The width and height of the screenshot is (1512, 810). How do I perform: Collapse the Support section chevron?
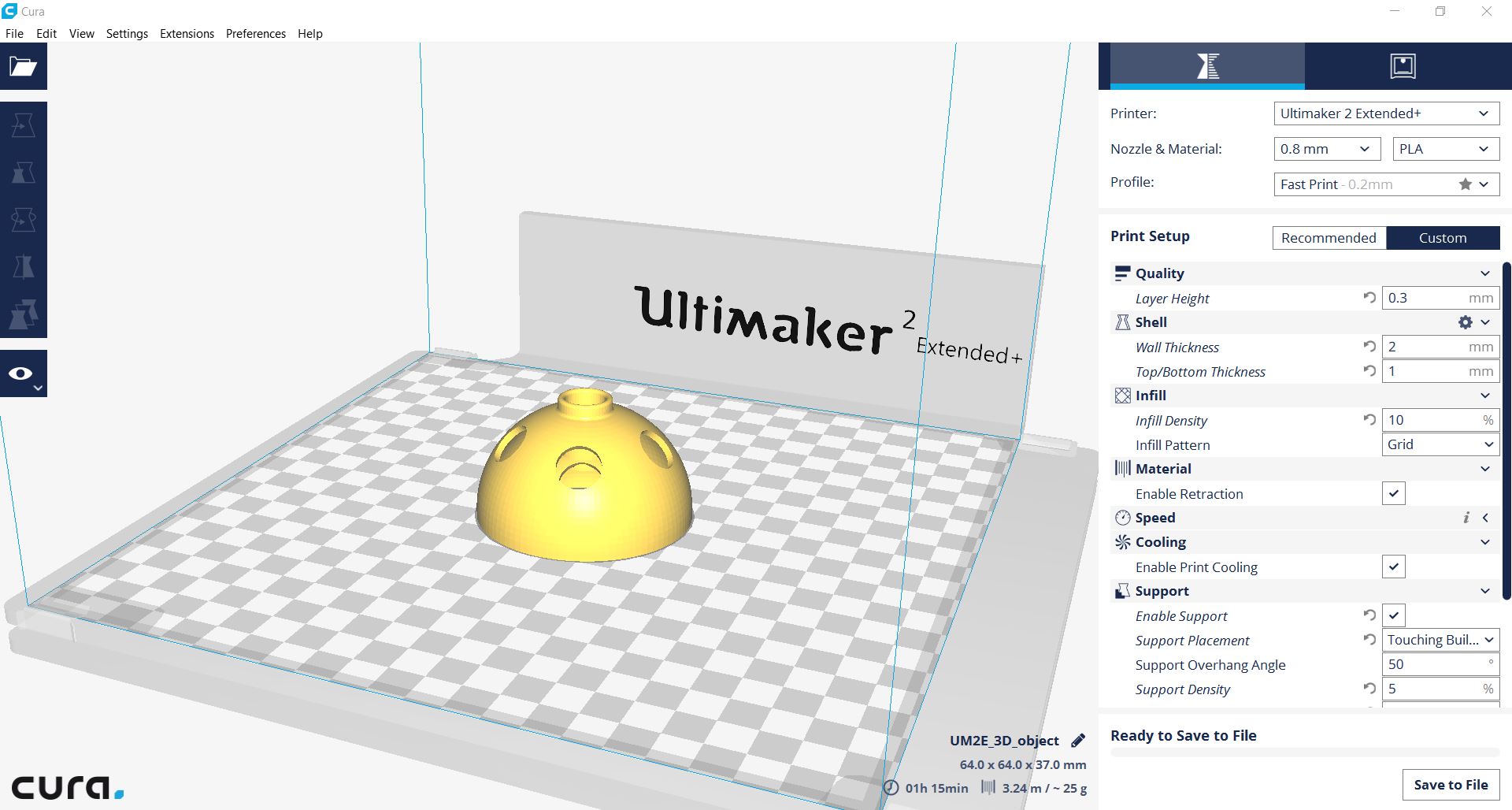1485,591
